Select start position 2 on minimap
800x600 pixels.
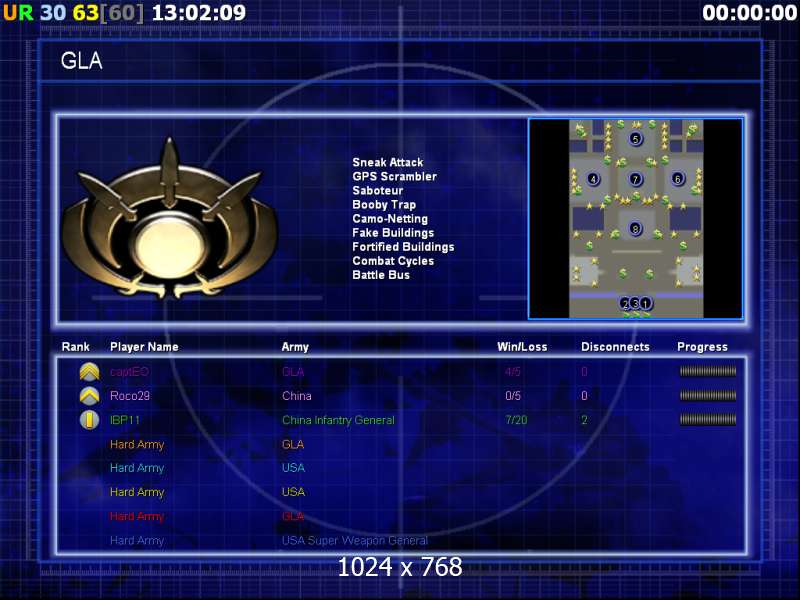(x=624, y=304)
